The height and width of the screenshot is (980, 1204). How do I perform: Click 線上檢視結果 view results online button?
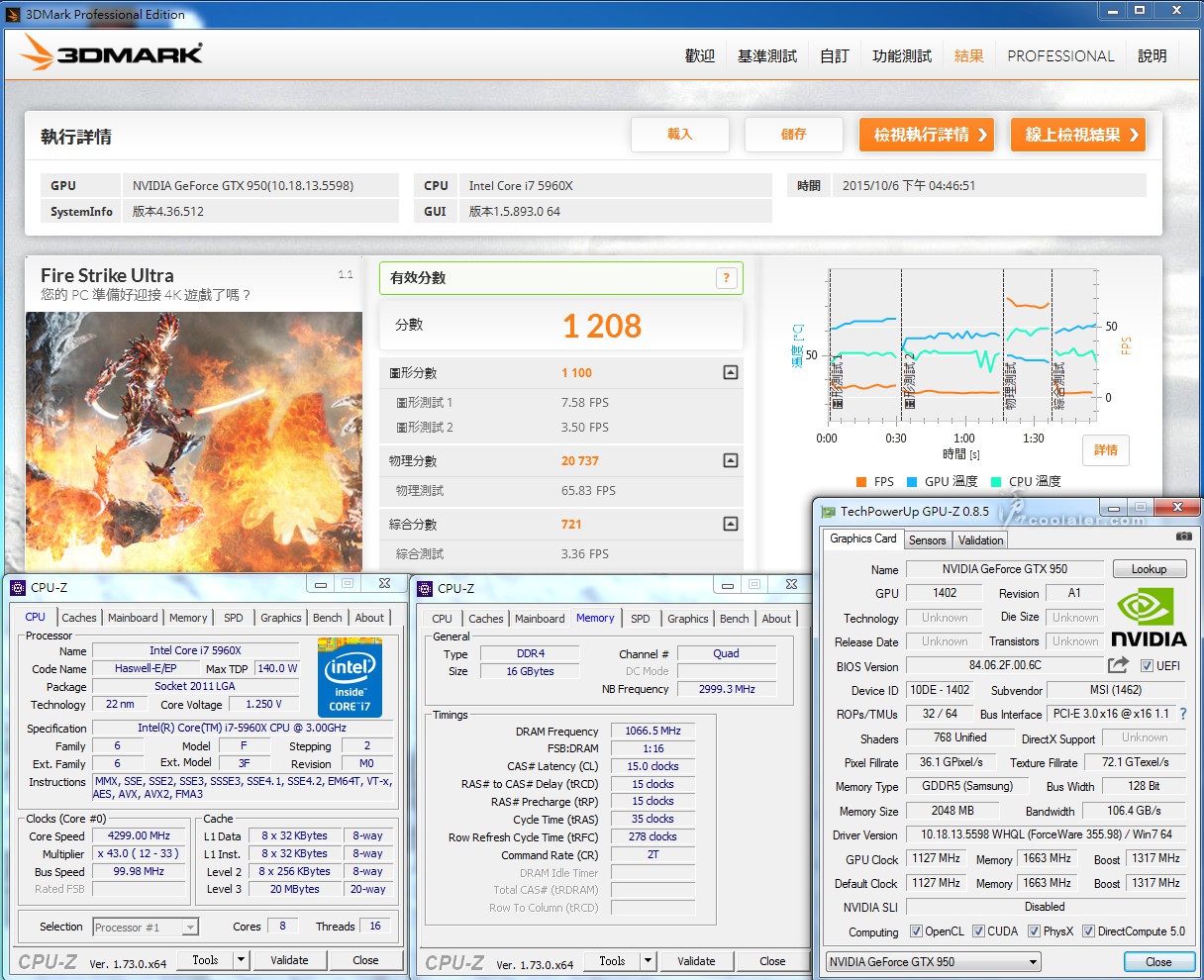pyautogui.click(x=1078, y=135)
